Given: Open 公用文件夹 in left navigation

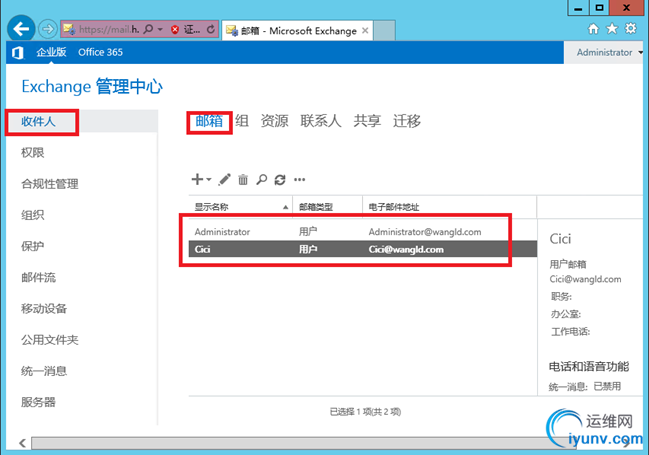Looking at the screenshot, I should 50,340.
